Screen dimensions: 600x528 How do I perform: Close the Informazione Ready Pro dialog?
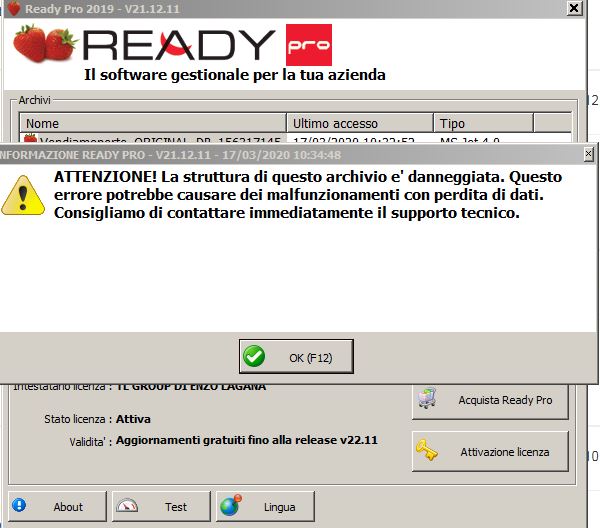pos(589,154)
